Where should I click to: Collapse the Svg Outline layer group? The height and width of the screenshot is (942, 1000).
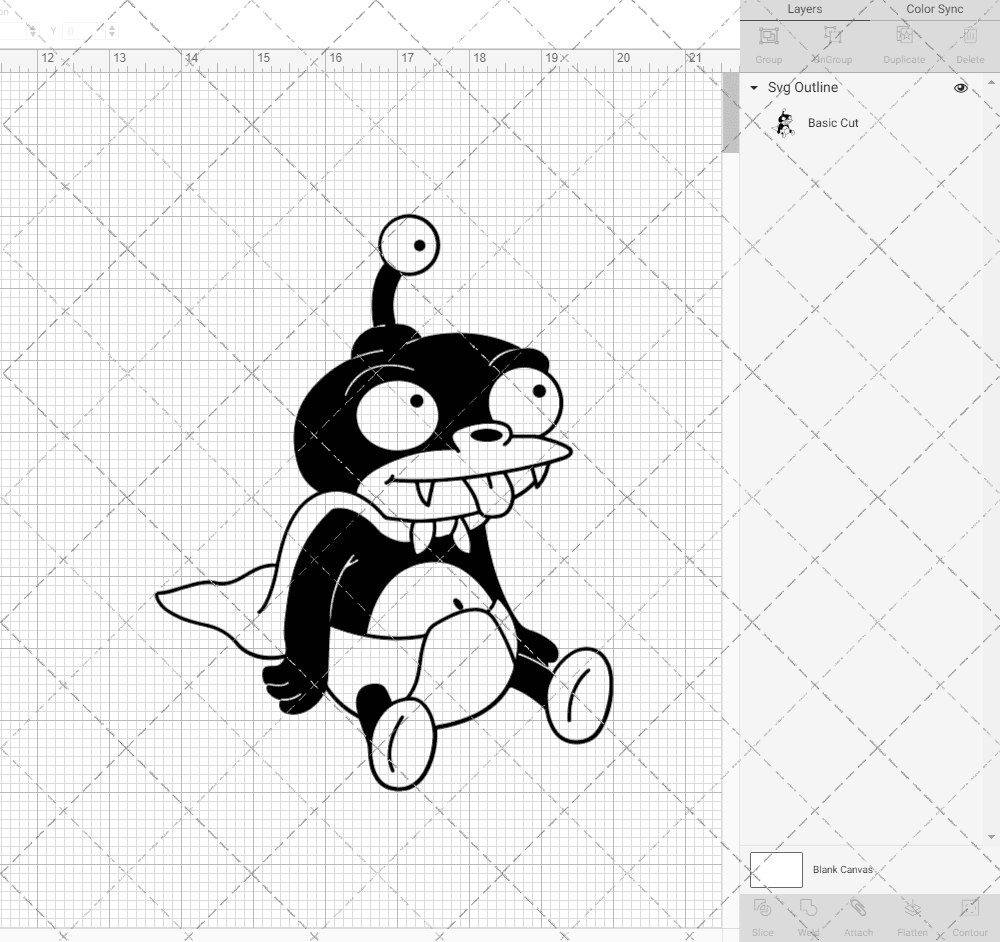(753, 88)
